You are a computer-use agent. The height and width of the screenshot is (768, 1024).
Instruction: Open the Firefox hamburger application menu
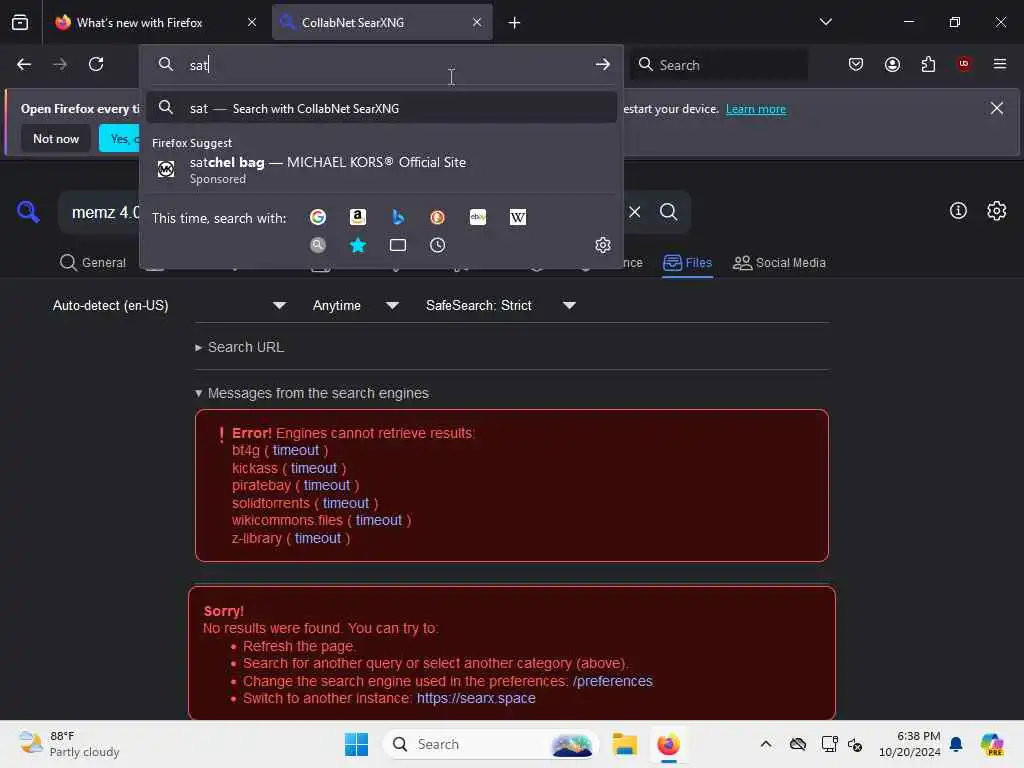click(999, 64)
